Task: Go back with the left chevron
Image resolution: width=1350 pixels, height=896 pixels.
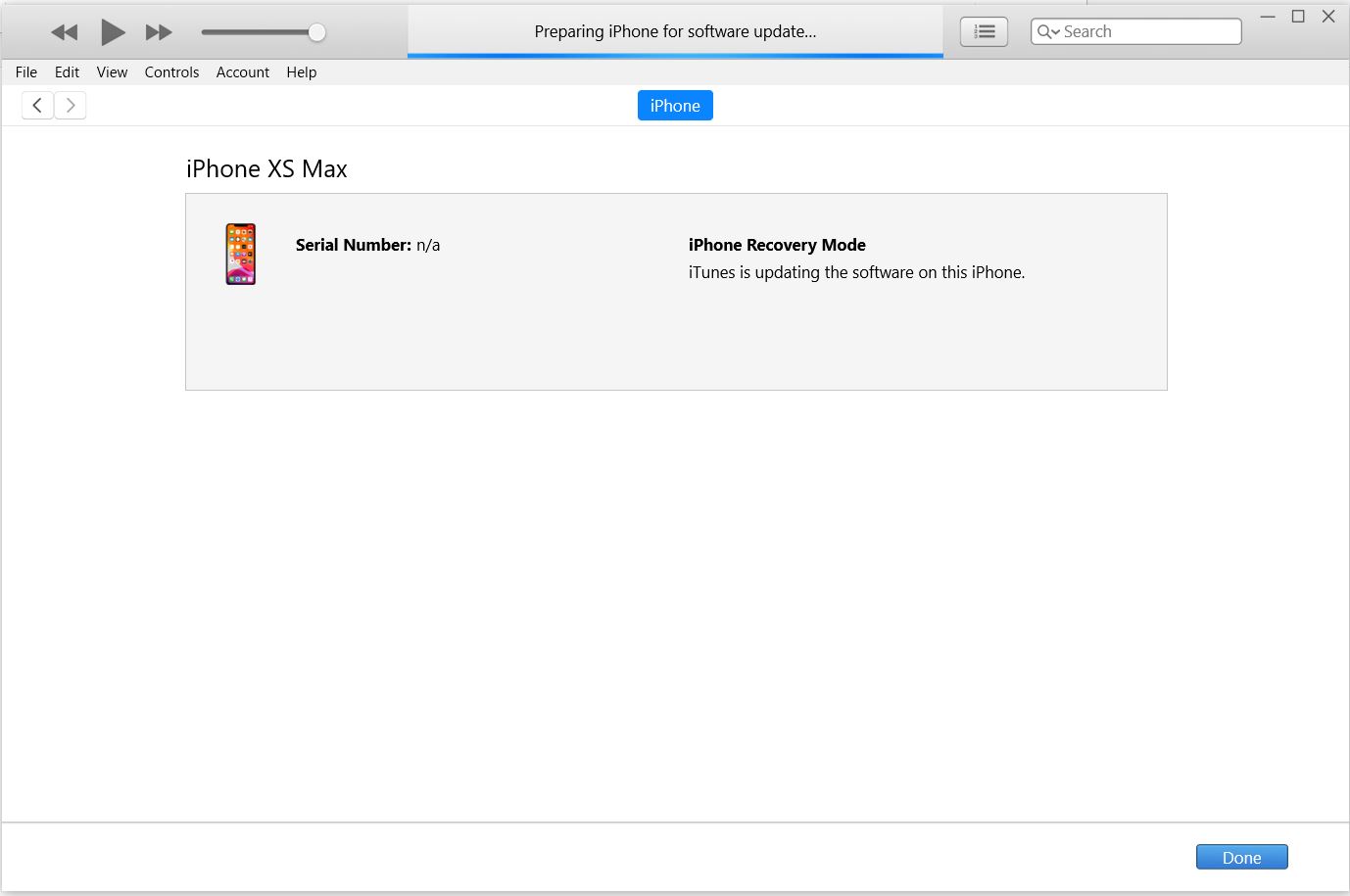Action: (37, 106)
